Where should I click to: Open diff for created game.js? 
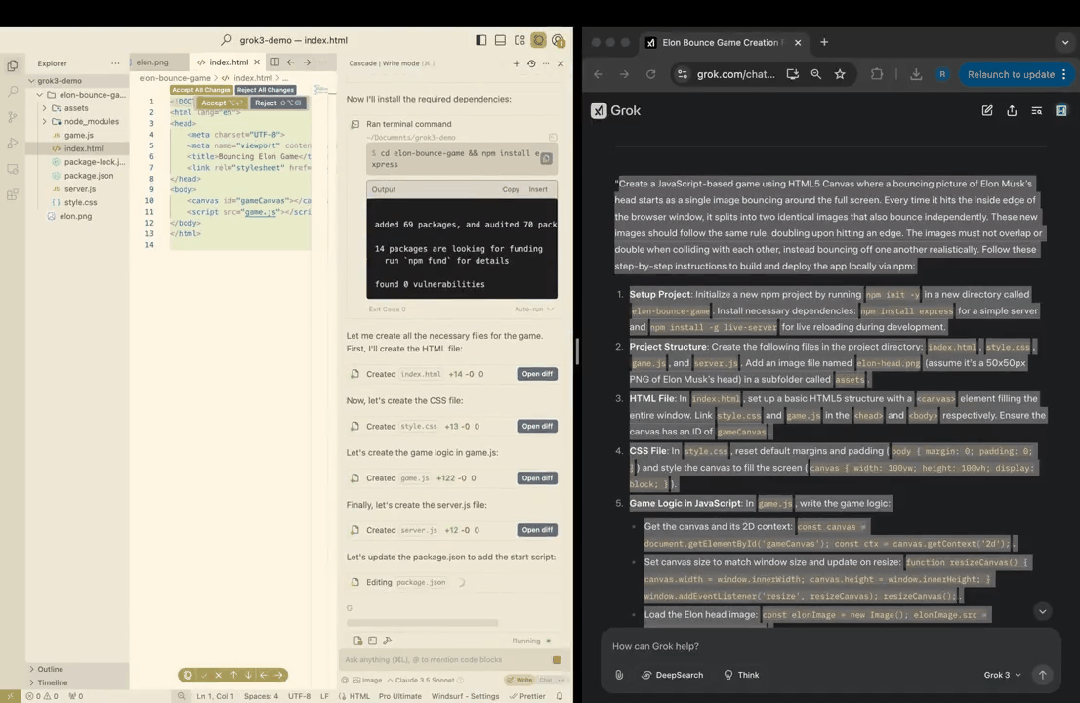tap(537, 478)
